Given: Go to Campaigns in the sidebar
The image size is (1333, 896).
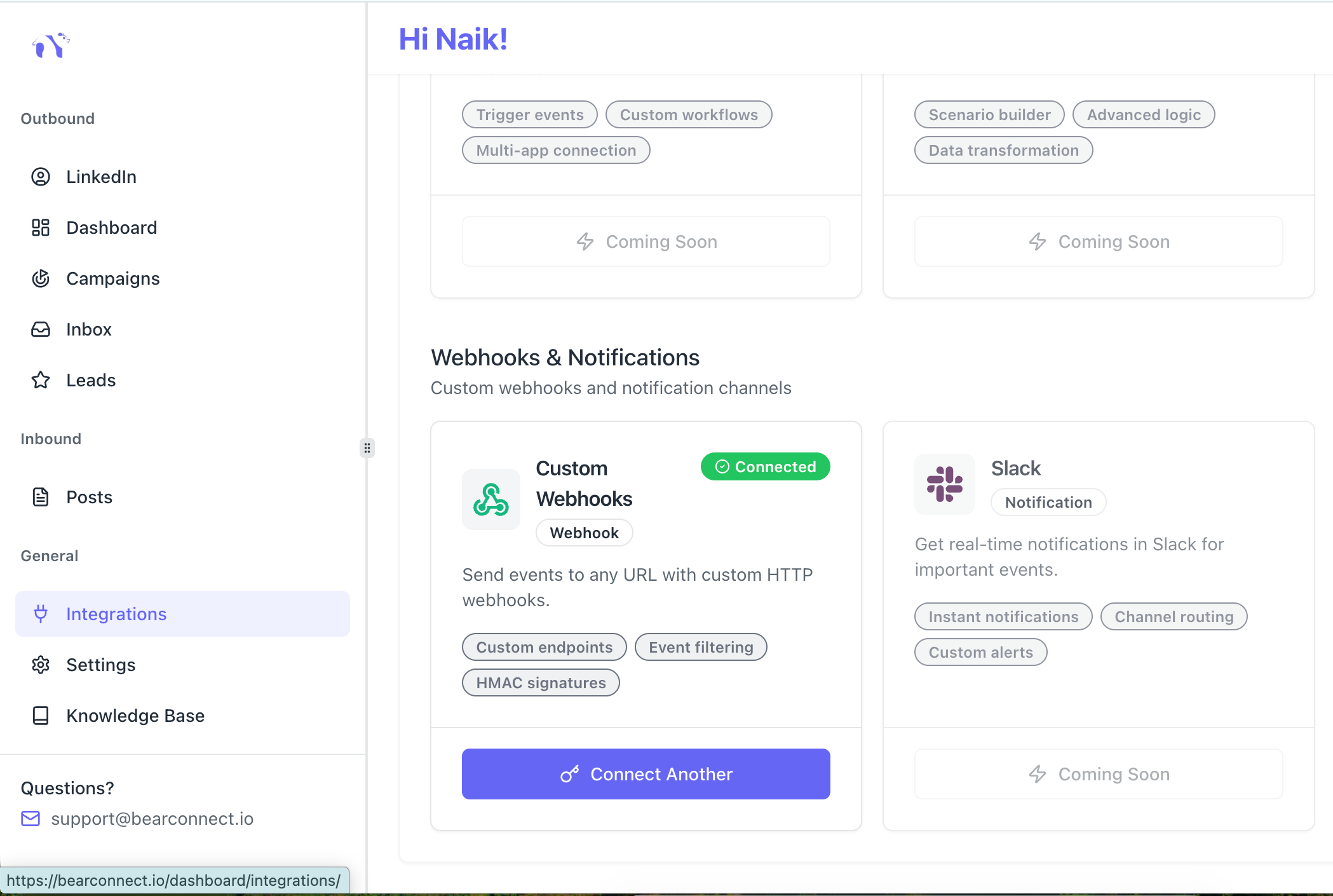Looking at the screenshot, I should pos(113,278).
